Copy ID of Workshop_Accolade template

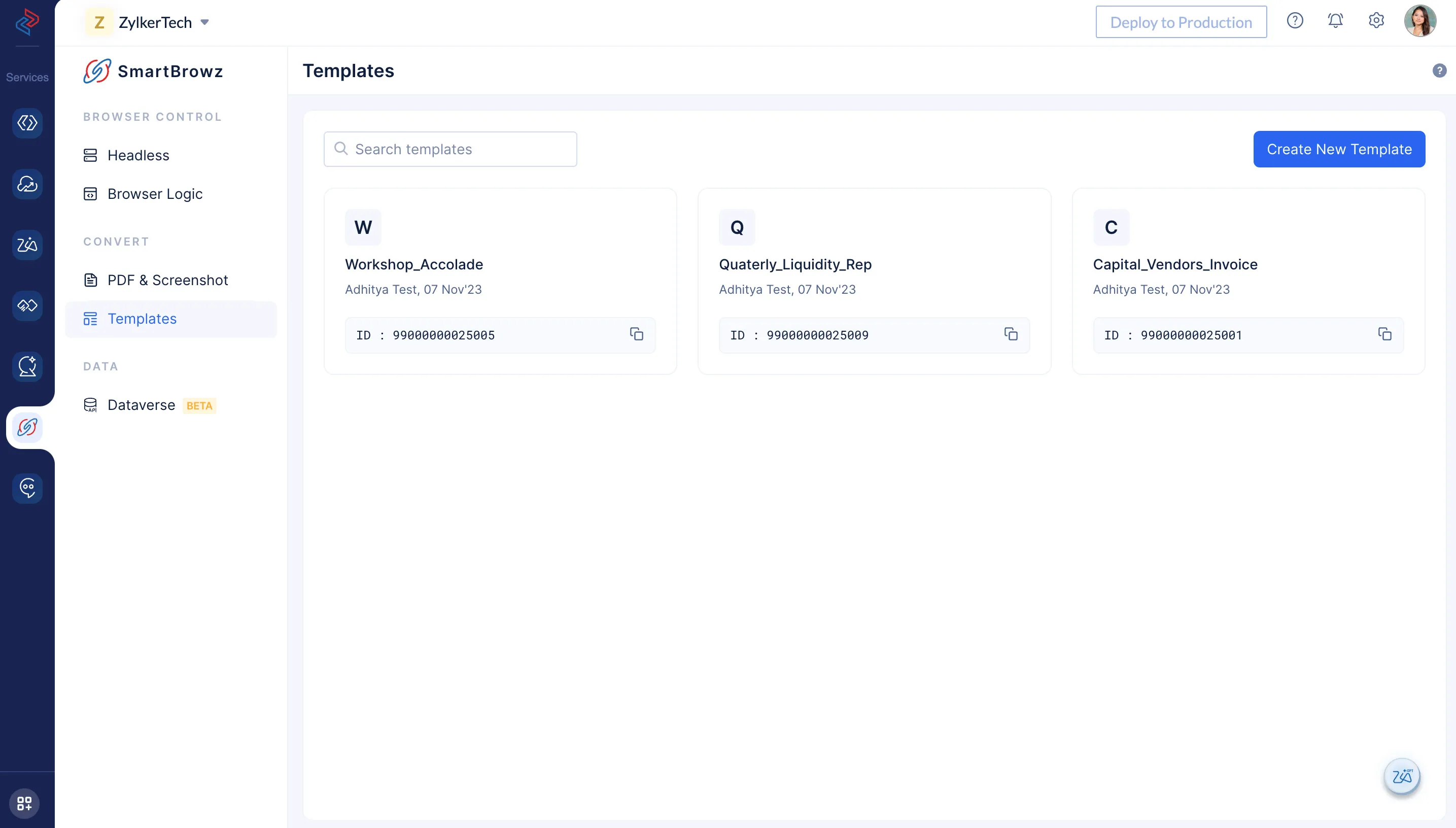[x=636, y=334]
